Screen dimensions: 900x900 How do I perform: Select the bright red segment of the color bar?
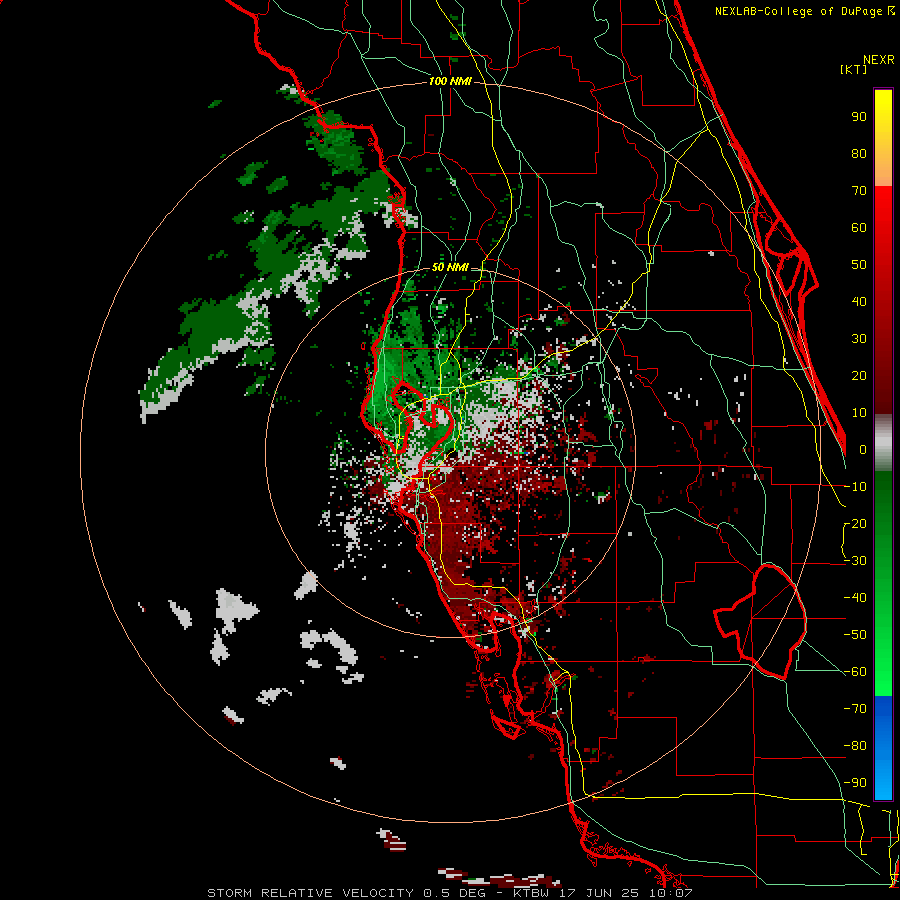[883, 212]
